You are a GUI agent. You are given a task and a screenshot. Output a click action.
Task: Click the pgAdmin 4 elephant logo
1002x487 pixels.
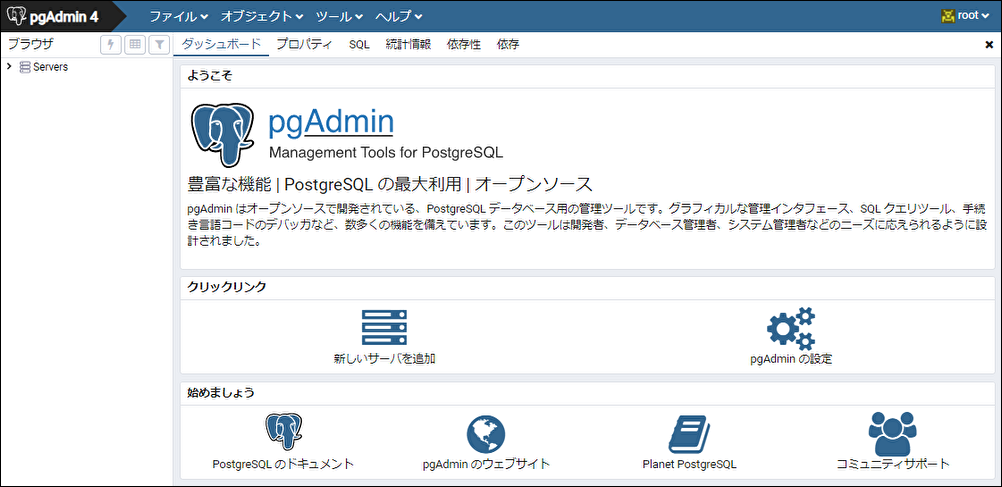(15, 15)
